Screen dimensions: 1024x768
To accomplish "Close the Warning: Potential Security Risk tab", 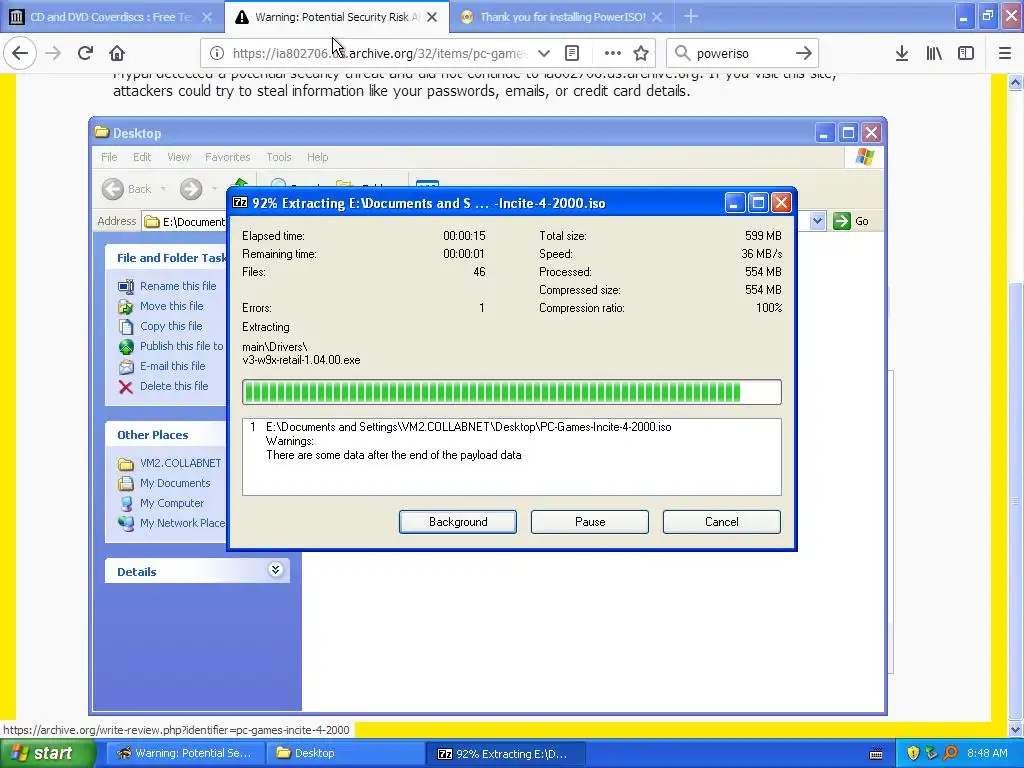I will [432, 17].
